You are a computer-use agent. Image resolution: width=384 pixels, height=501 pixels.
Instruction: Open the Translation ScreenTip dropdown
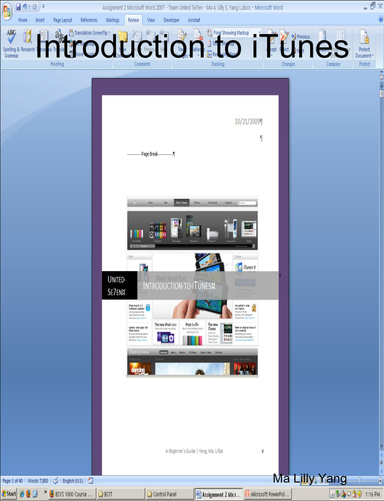[x=89, y=33]
